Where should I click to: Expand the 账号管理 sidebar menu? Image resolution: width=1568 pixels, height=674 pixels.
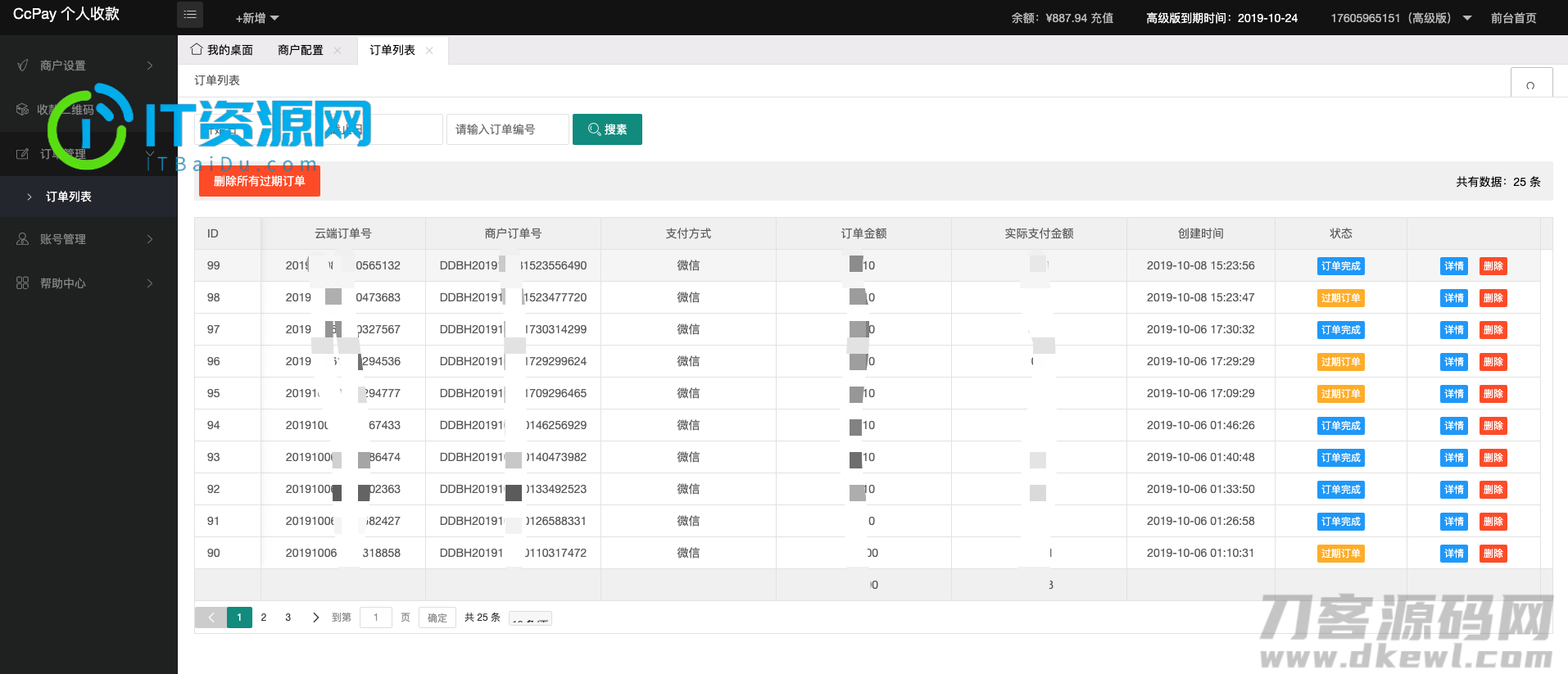[88, 239]
